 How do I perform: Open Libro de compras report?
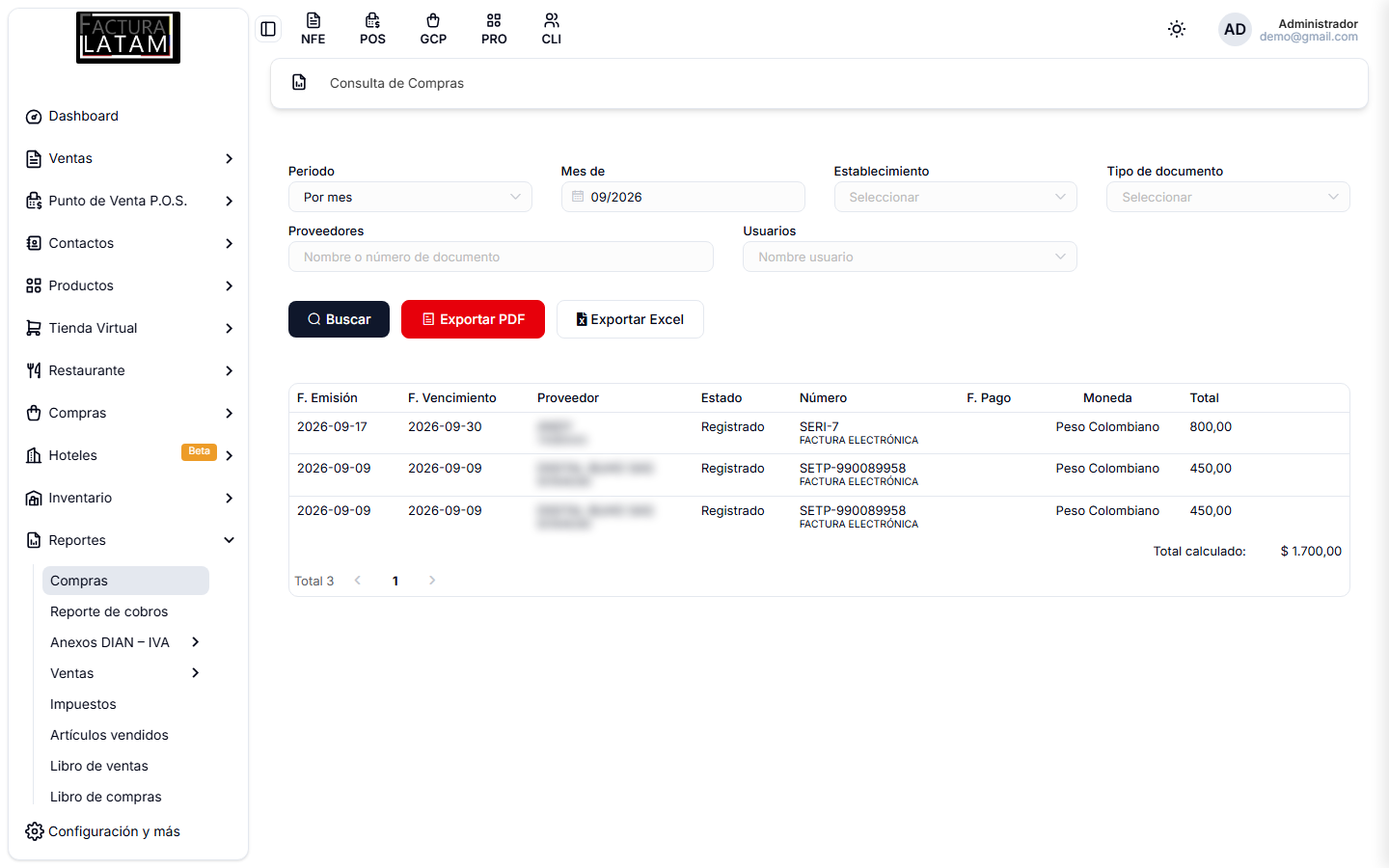point(106,797)
